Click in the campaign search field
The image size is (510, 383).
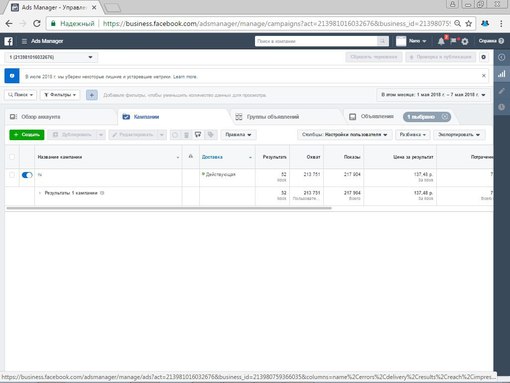click(x=316, y=41)
